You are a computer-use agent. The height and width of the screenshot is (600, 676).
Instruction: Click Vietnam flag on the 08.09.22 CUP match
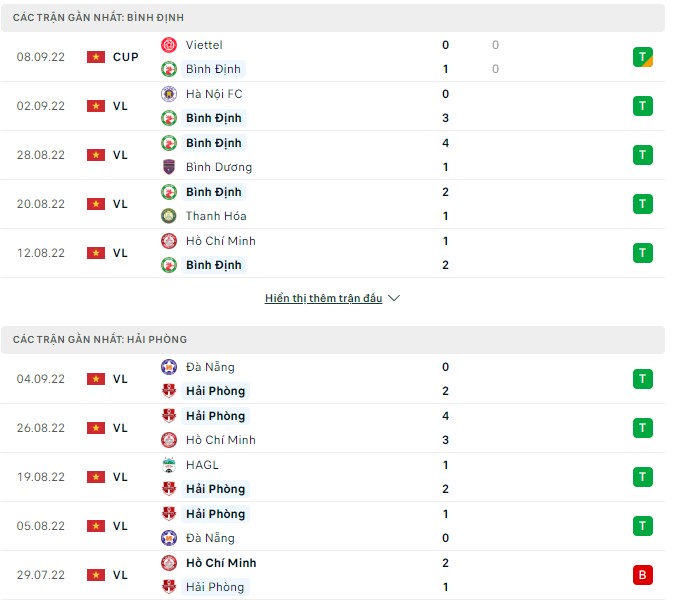pos(96,57)
